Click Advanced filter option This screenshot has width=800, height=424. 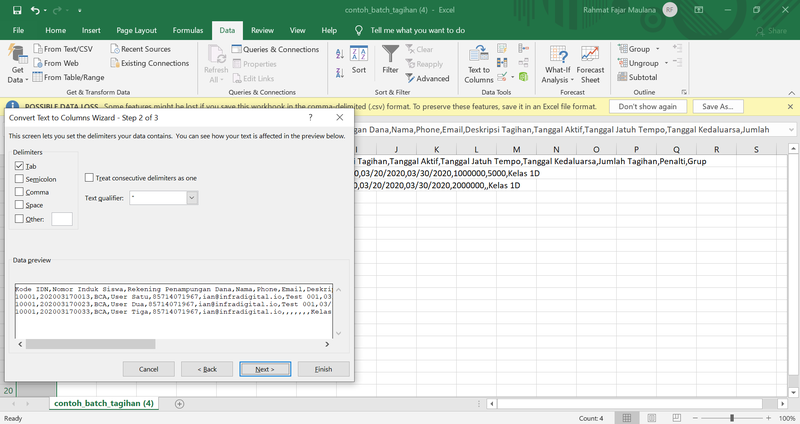coord(428,79)
